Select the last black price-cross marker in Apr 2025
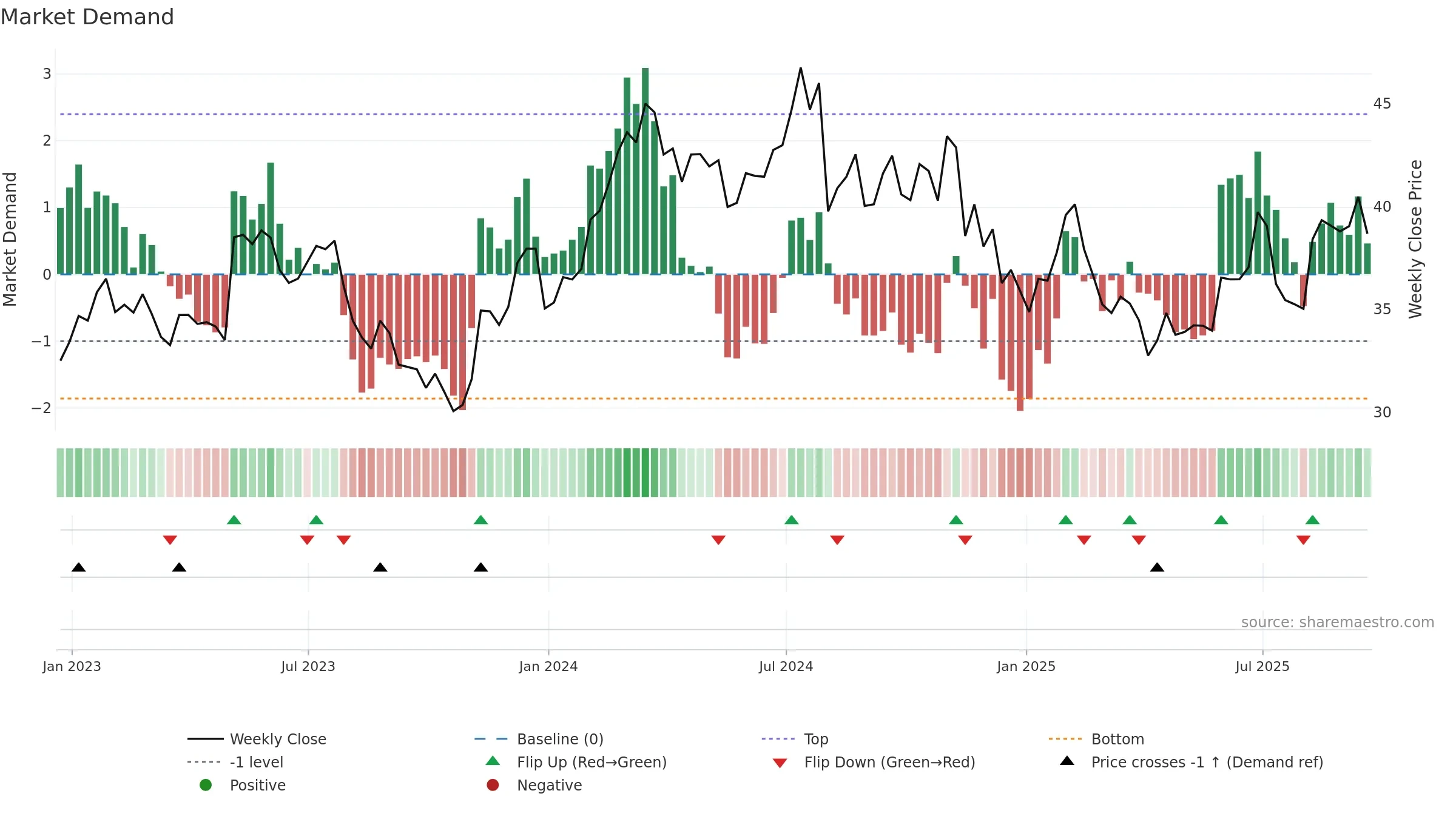 click(x=1158, y=567)
